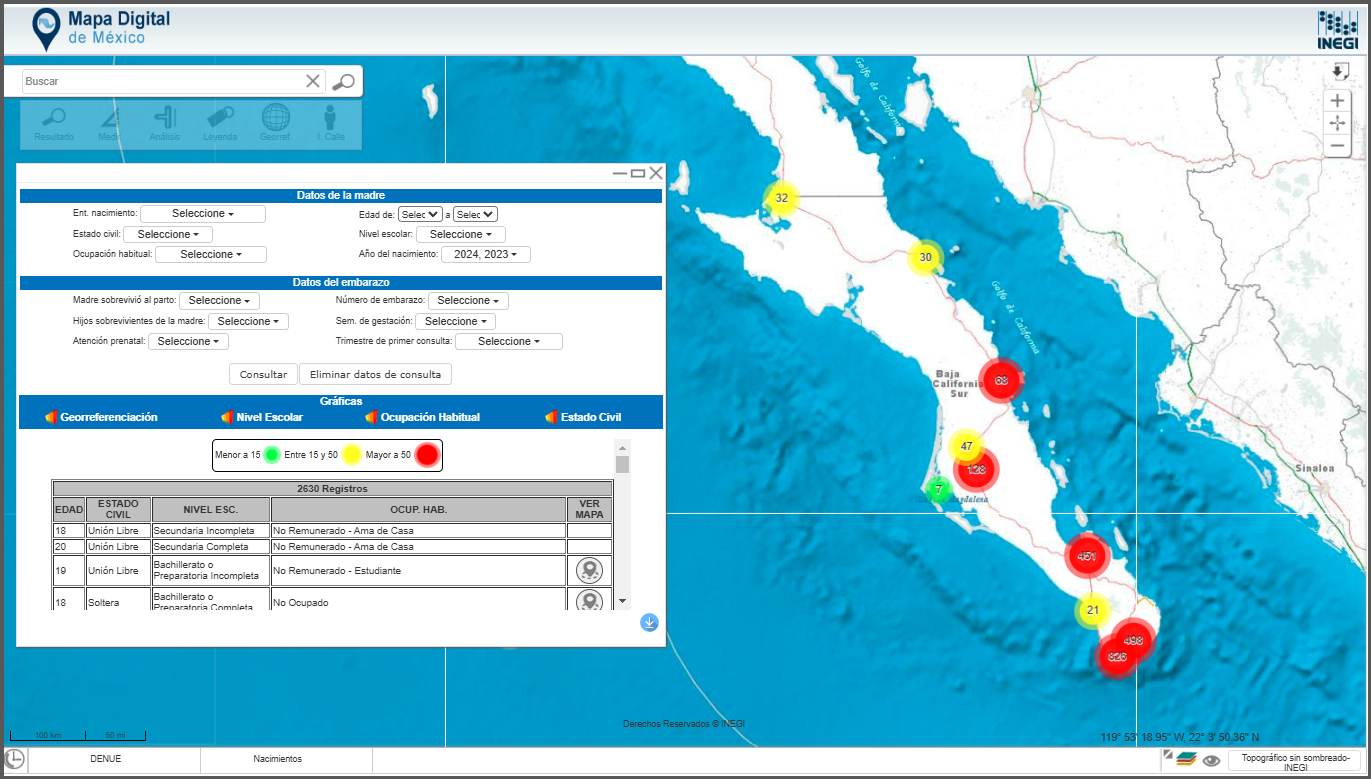
Task: Open the Edad de starting age select
Action: click(x=420, y=214)
